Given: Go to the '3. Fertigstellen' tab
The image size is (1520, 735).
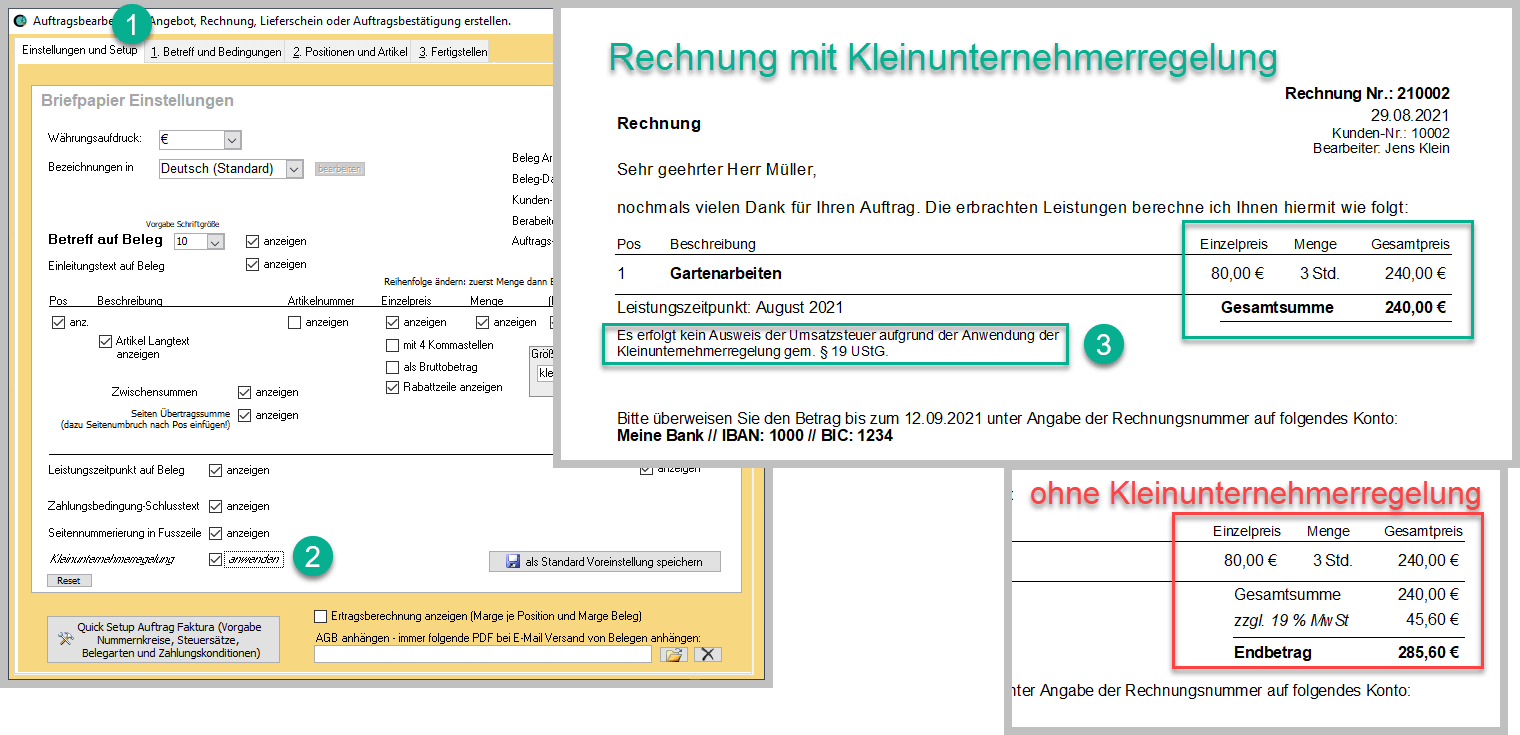Looking at the screenshot, I should click(451, 52).
